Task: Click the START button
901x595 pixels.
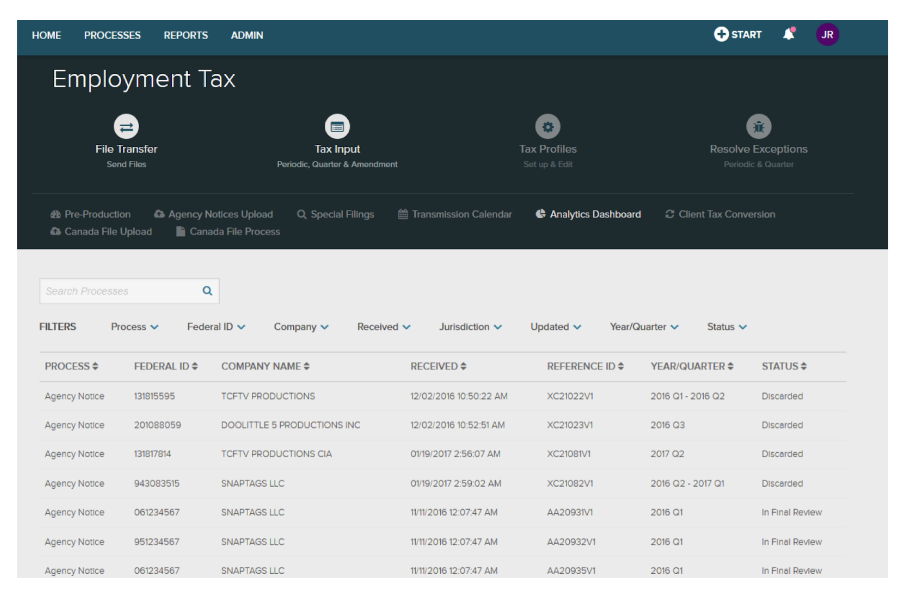Action: pyautogui.click(x=737, y=33)
